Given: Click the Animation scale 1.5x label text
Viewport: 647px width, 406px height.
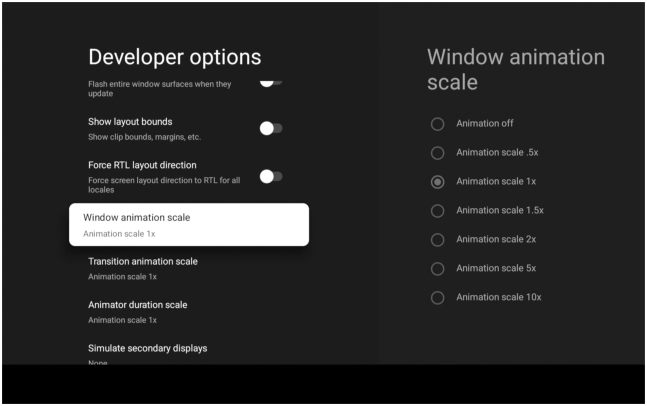Looking at the screenshot, I should click(x=499, y=210).
